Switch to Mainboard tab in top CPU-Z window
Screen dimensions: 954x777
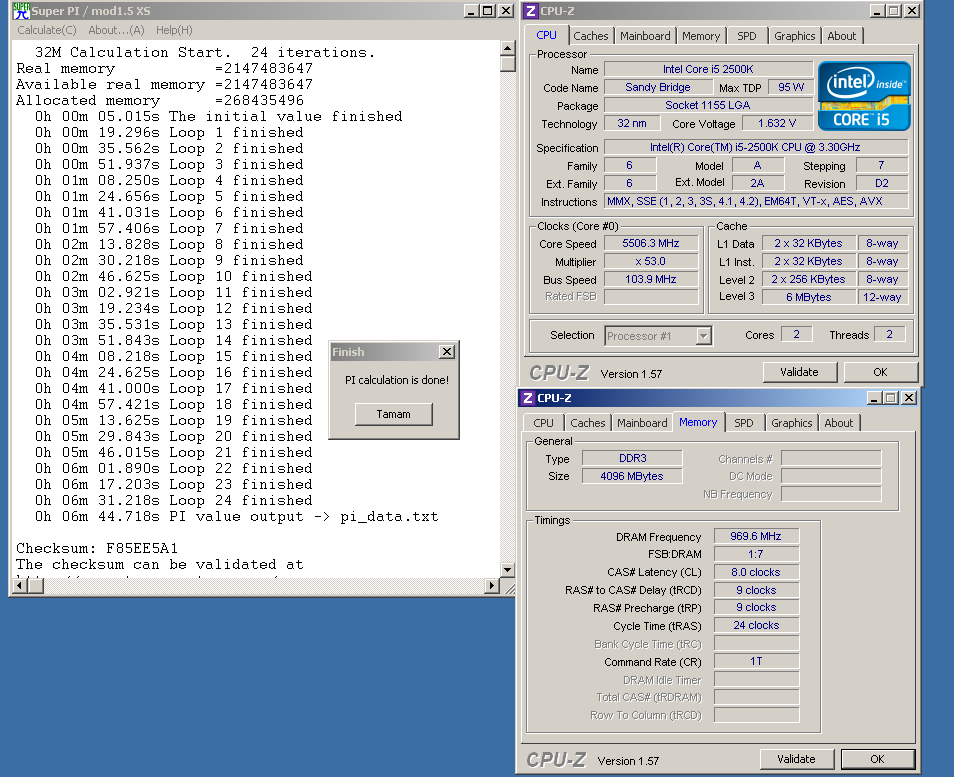(x=645, y=36)
